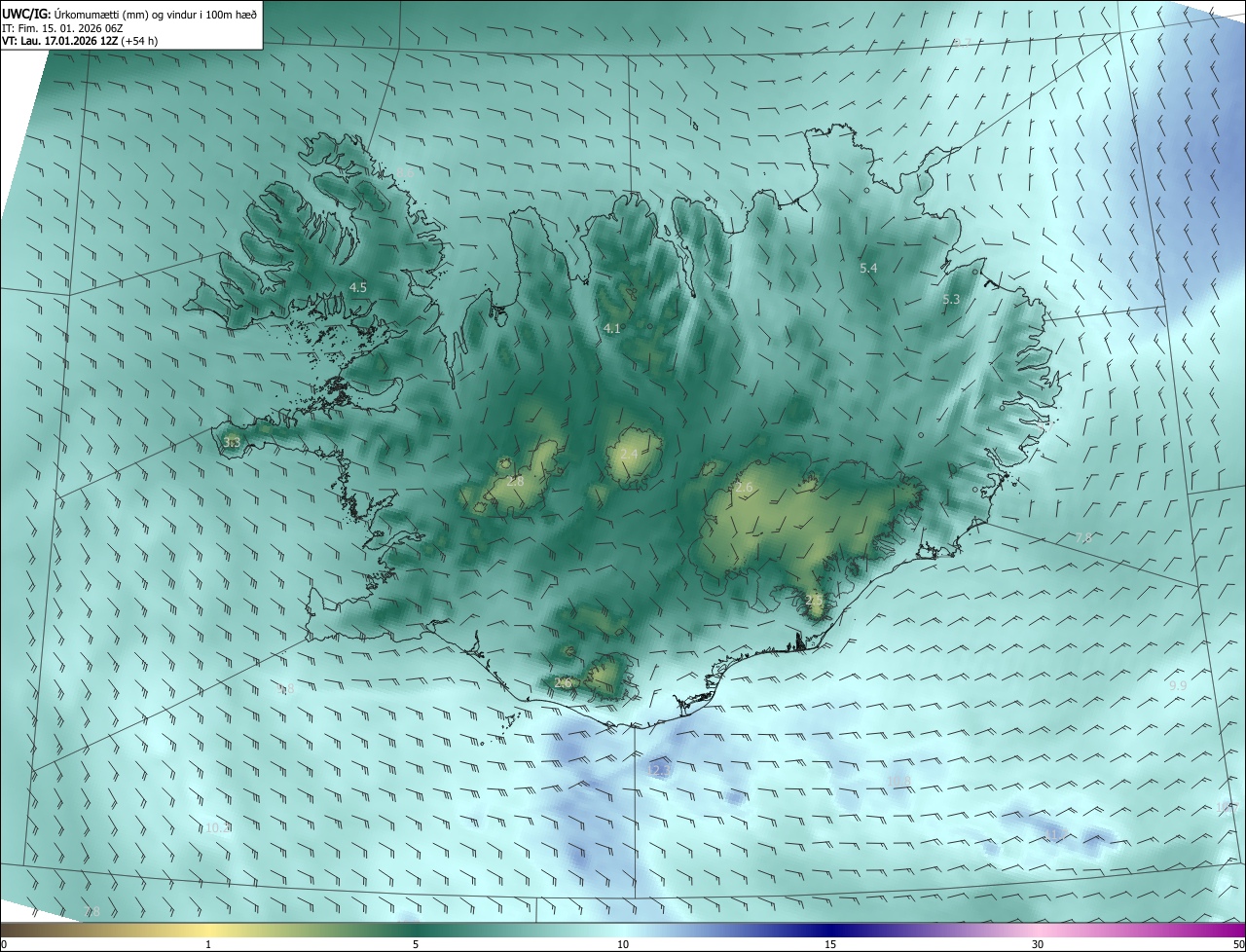
Task: Click the 2.4 value on Hofsjökull glacier
Action: pyautogui.click(x=629, y=455)
